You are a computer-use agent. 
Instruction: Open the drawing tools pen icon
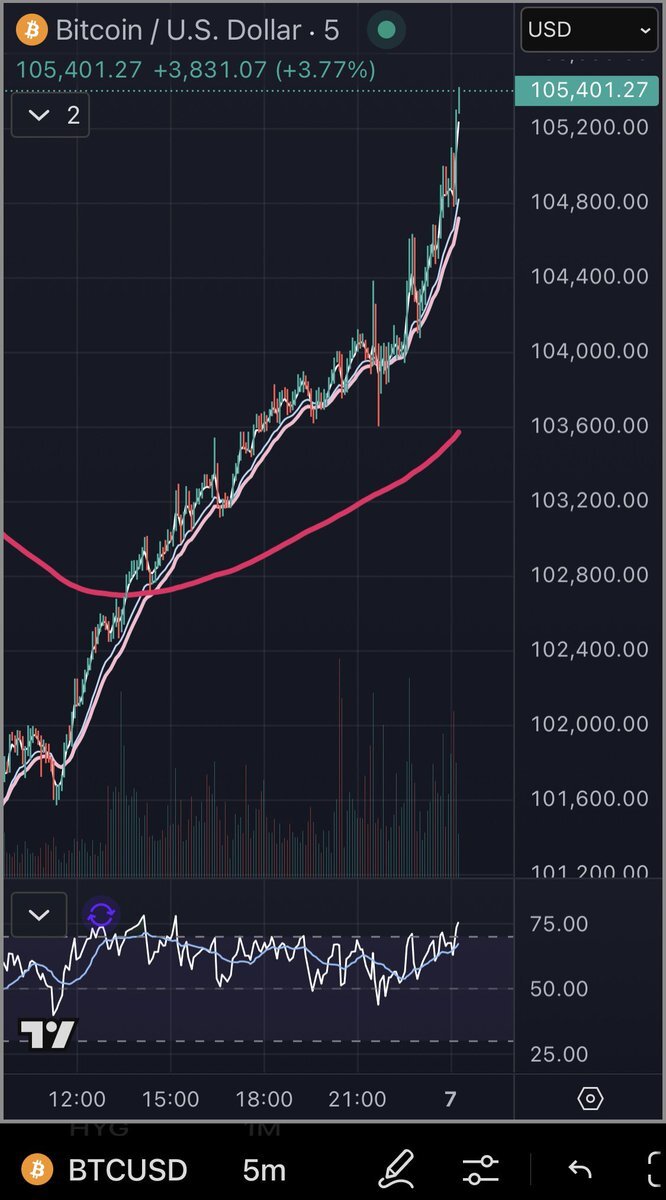[396, 1169]
